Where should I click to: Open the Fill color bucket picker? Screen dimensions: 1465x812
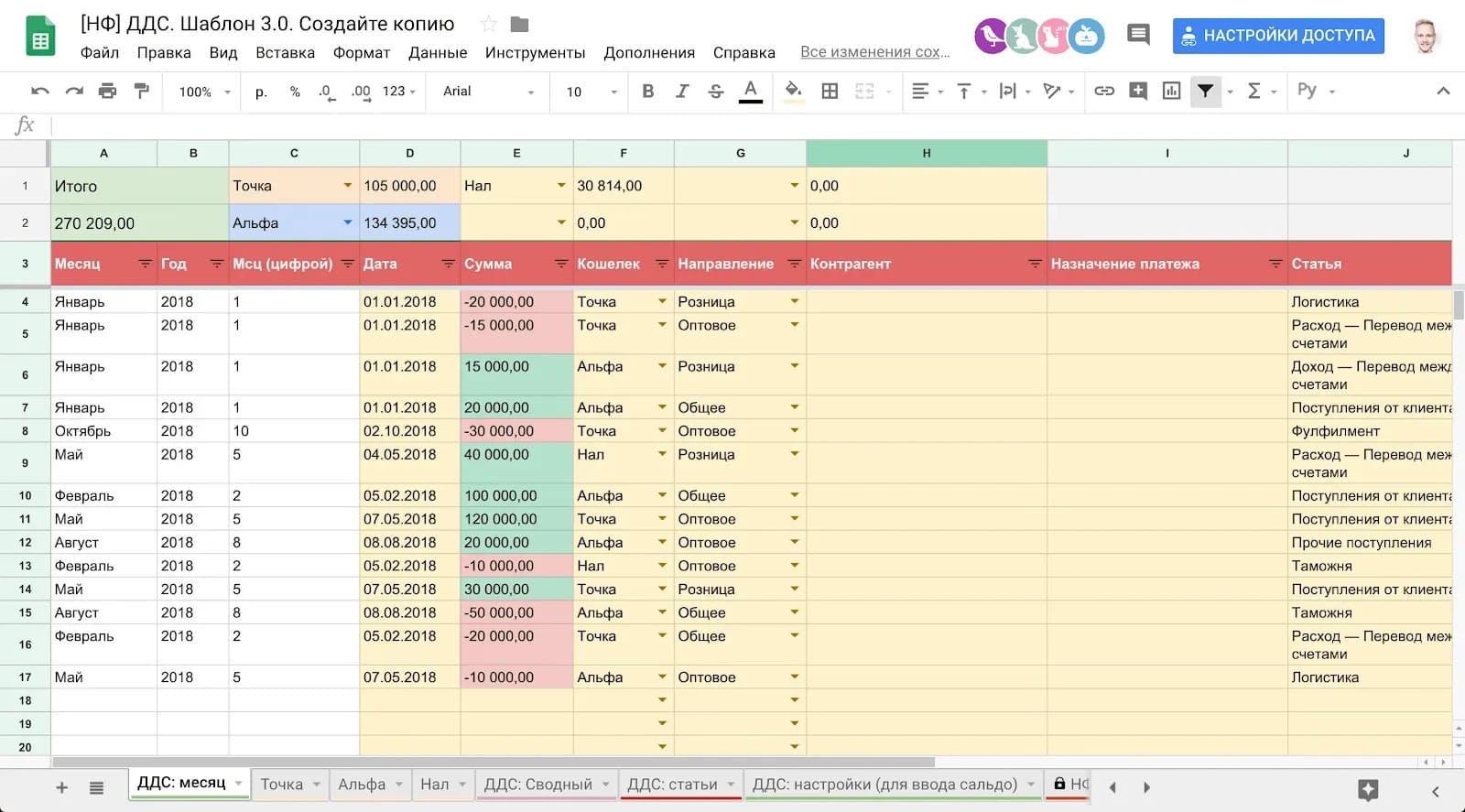pos(794,91)
